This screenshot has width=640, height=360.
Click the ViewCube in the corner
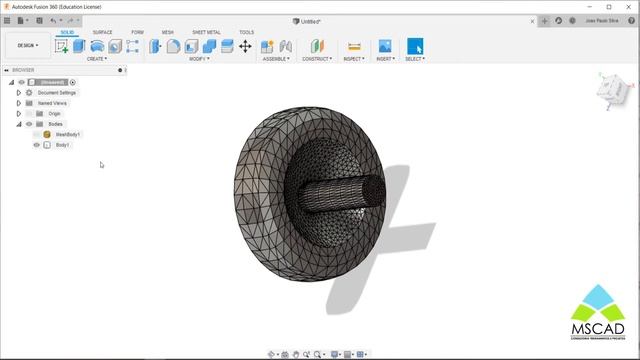pyautogui.click(x=613, y=90)
